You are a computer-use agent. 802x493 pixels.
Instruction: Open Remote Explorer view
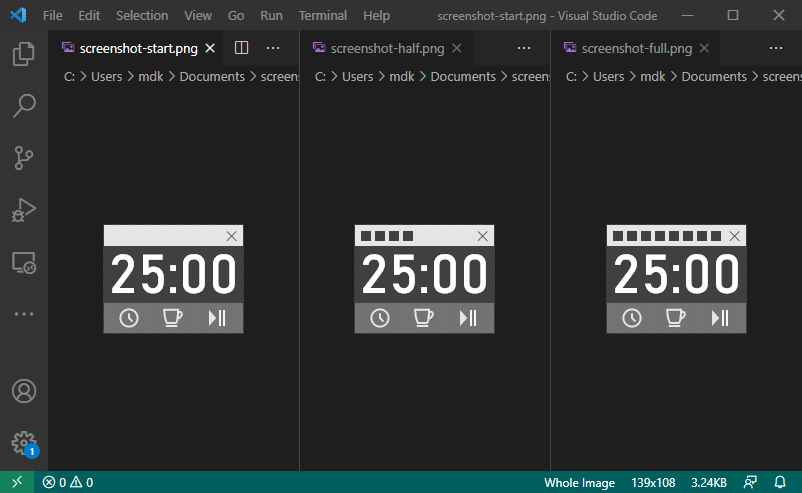click(x=24, y=262)
